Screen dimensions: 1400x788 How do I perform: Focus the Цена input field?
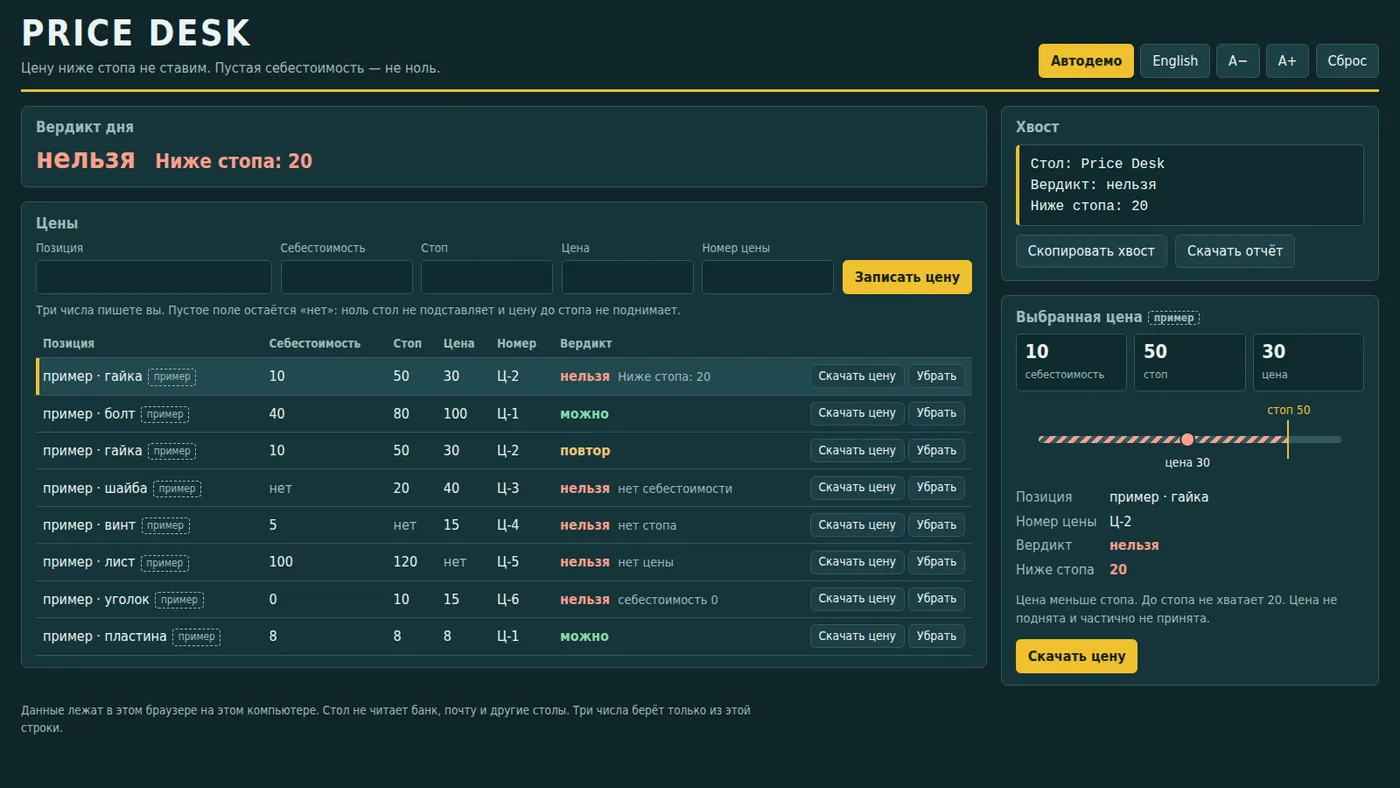628,277
